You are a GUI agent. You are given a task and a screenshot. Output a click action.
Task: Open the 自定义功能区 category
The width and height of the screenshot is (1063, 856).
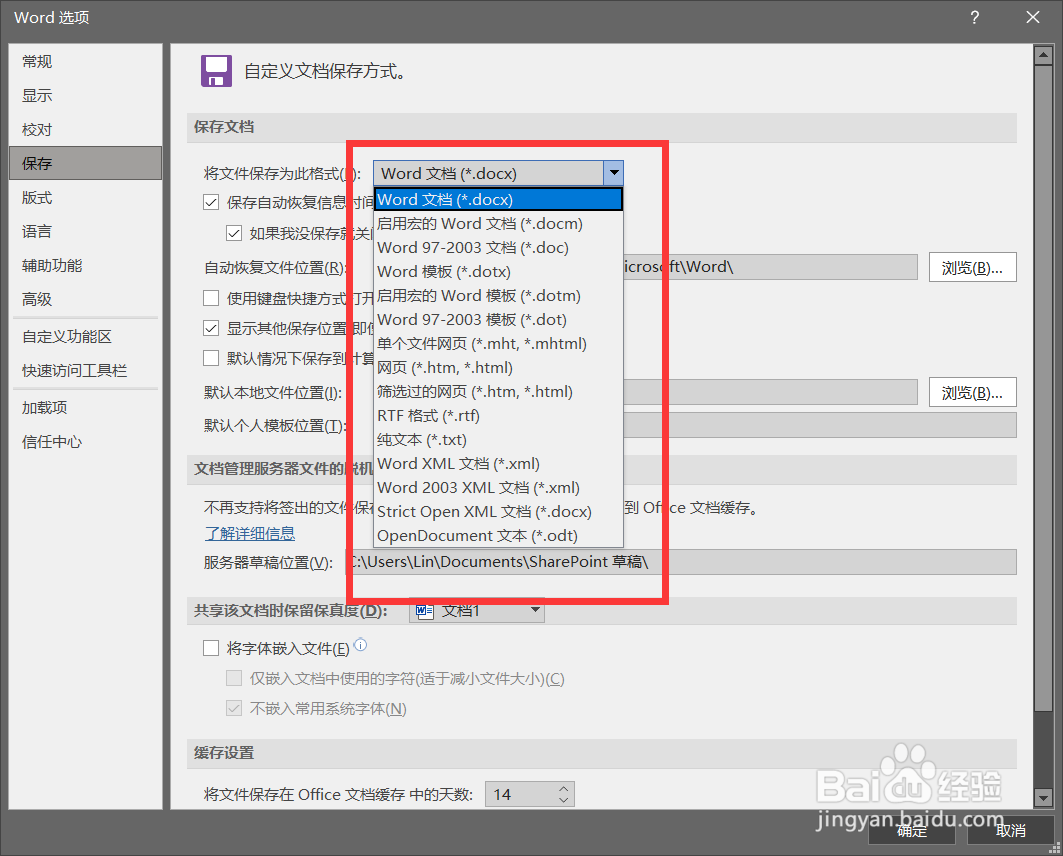[85, 337]
